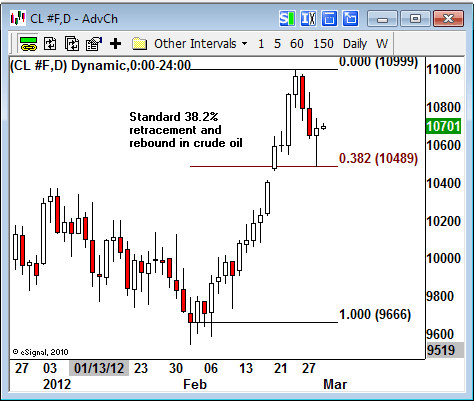Click the green chain link icon

[28, 44]
